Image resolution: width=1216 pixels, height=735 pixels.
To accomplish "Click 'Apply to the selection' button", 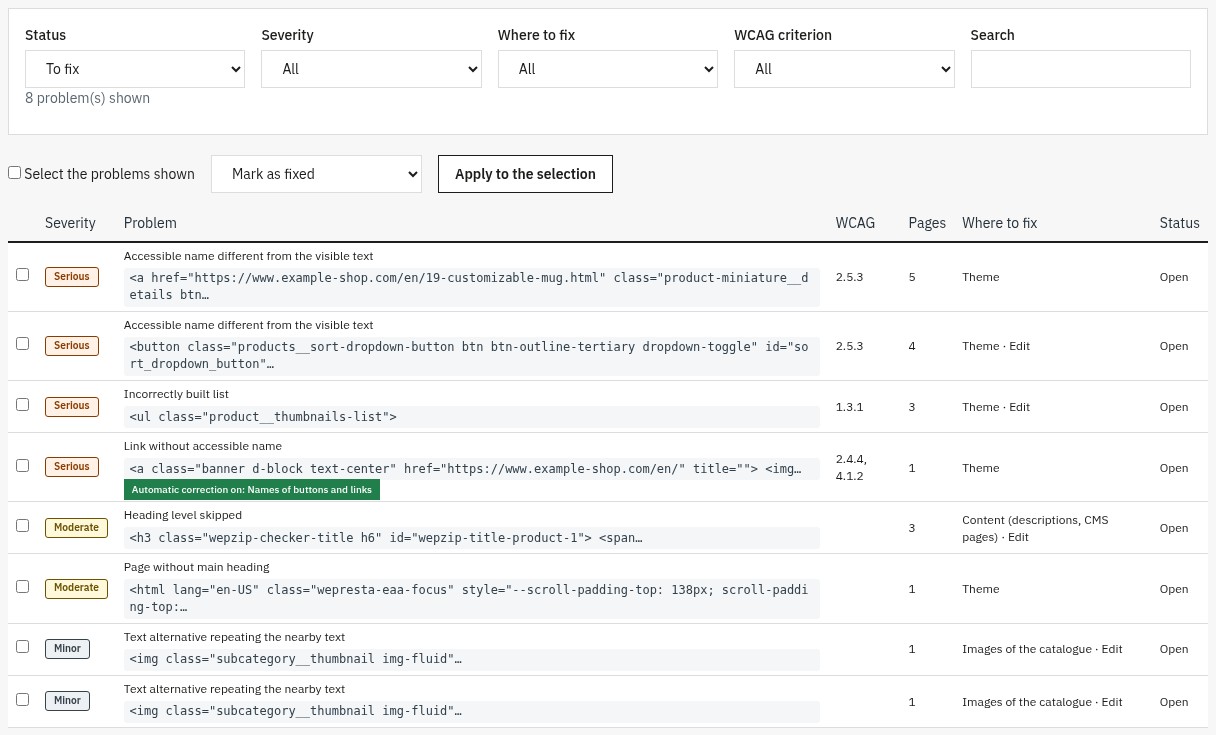I will point(525,174).
